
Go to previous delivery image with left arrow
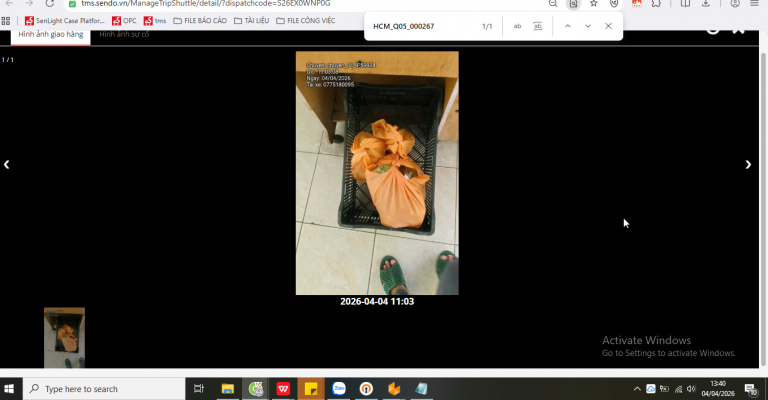6,165
